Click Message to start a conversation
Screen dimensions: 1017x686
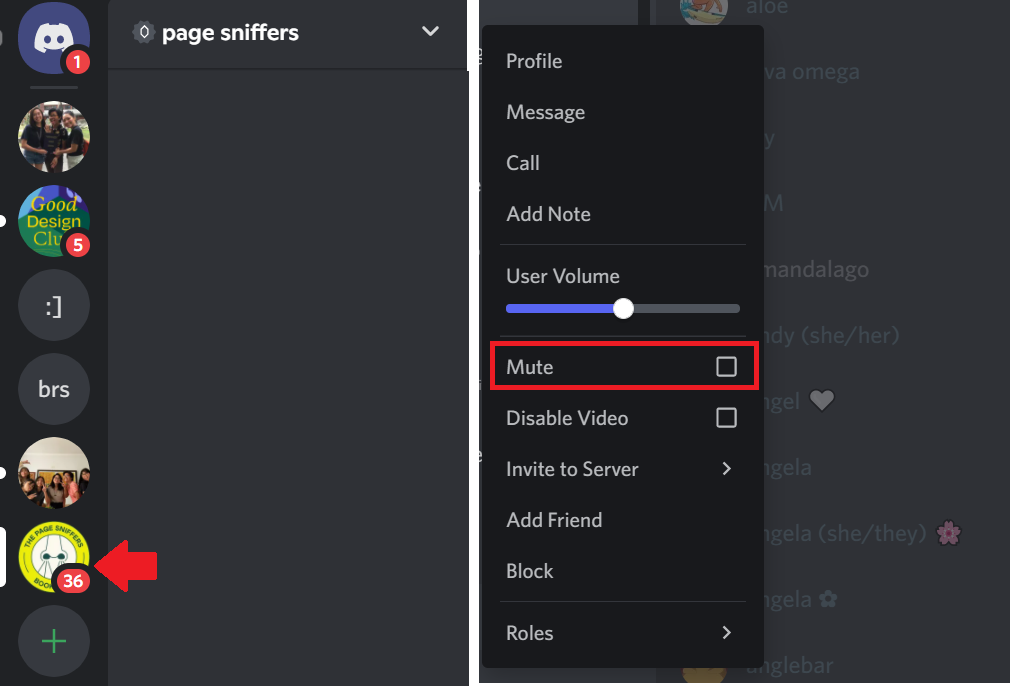pyautogui.click(x=545, y=112)
